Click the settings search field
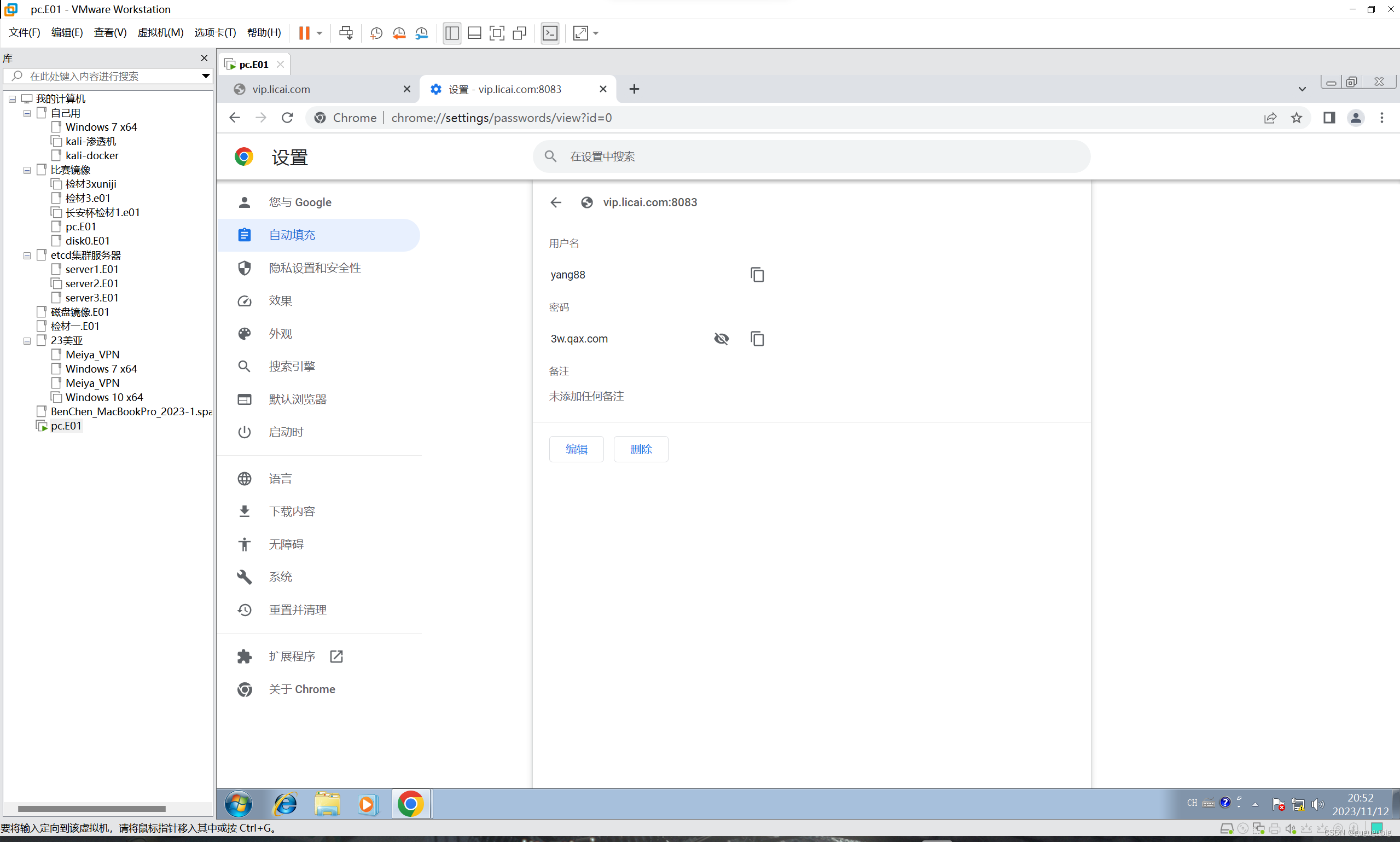This screenshot has width=1400, height=842. coord(811,156)
